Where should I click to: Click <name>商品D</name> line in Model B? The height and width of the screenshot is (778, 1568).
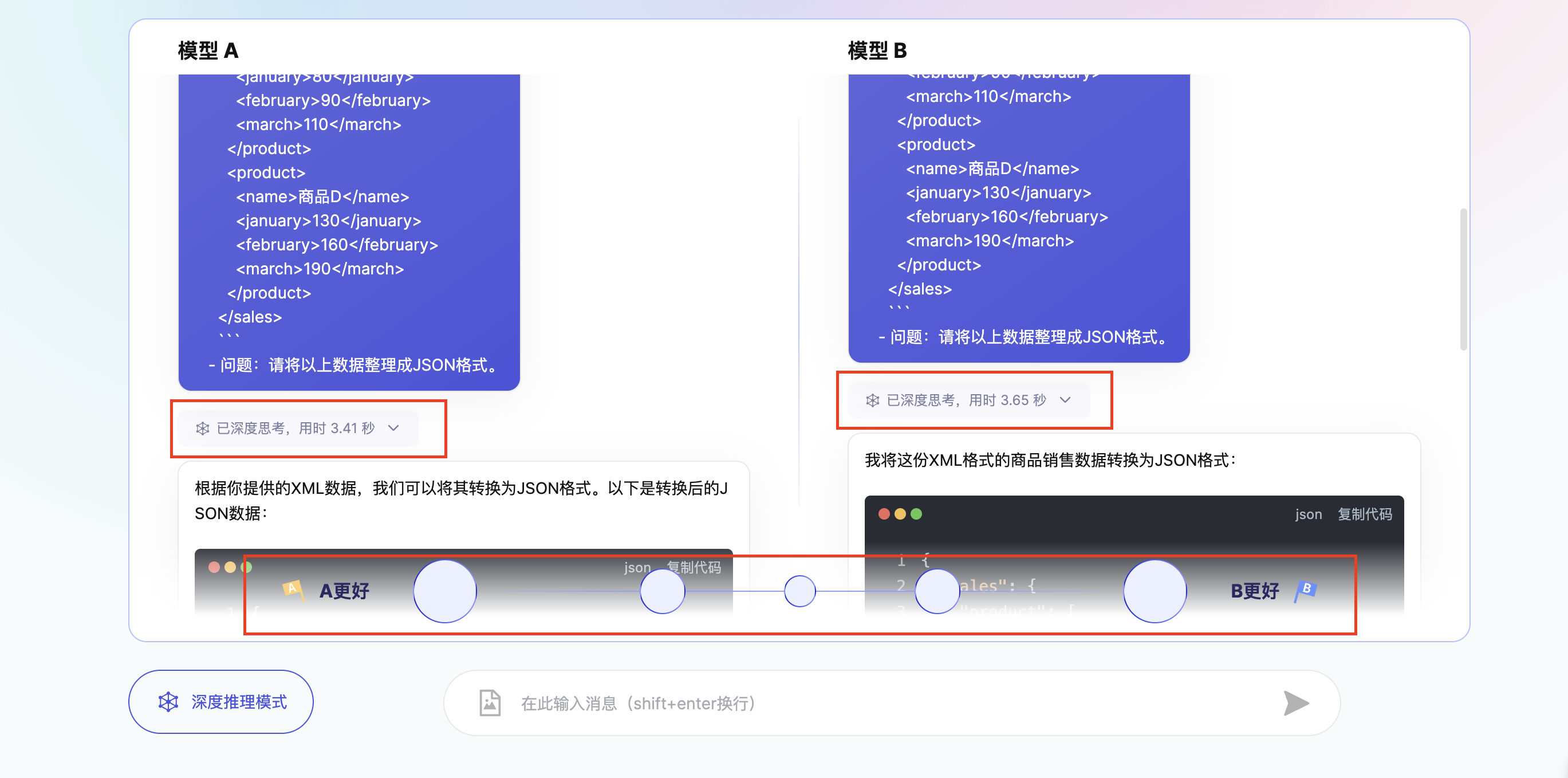pos(992,168)
